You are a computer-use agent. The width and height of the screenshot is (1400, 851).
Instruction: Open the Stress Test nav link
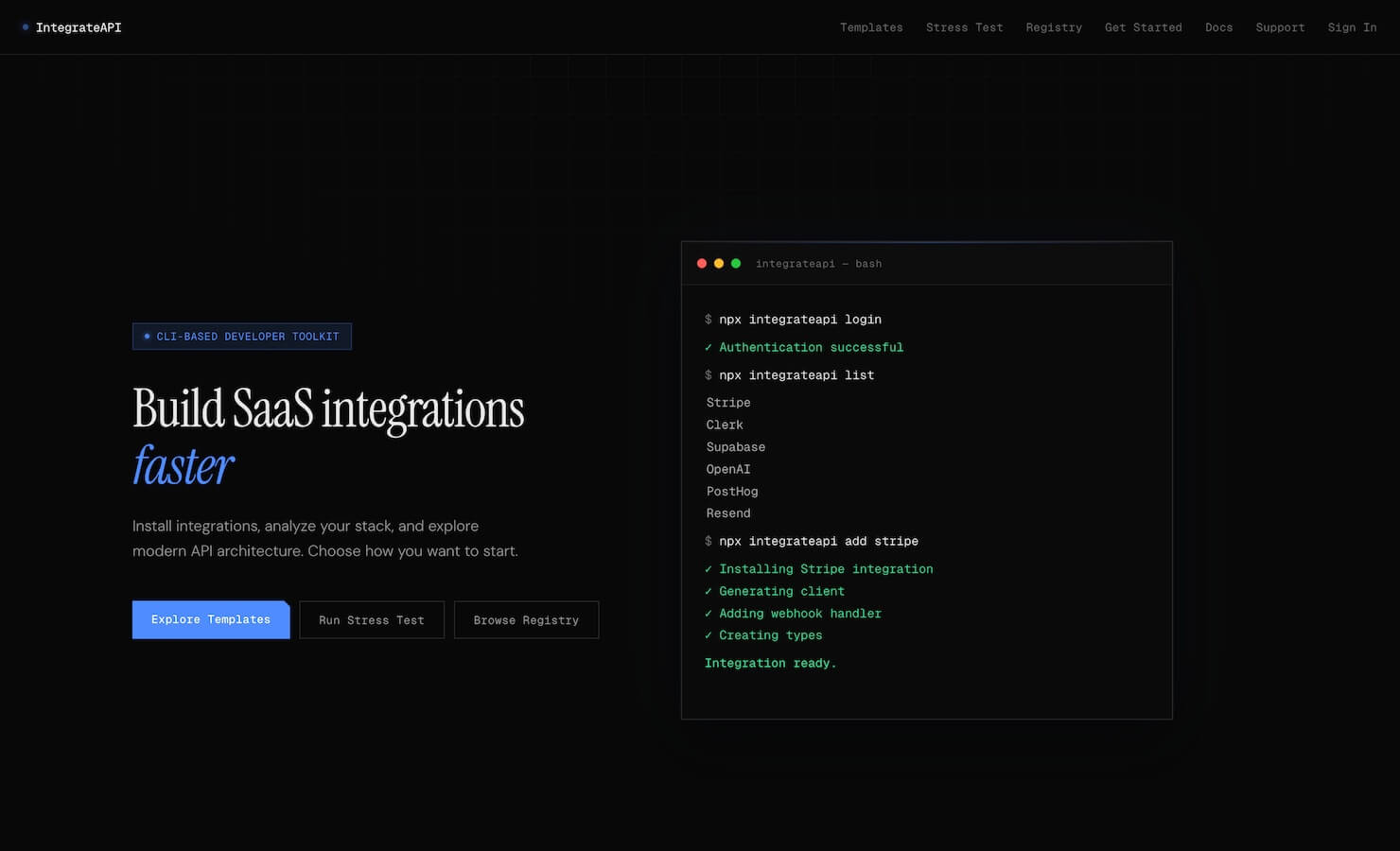click(964, 27)
